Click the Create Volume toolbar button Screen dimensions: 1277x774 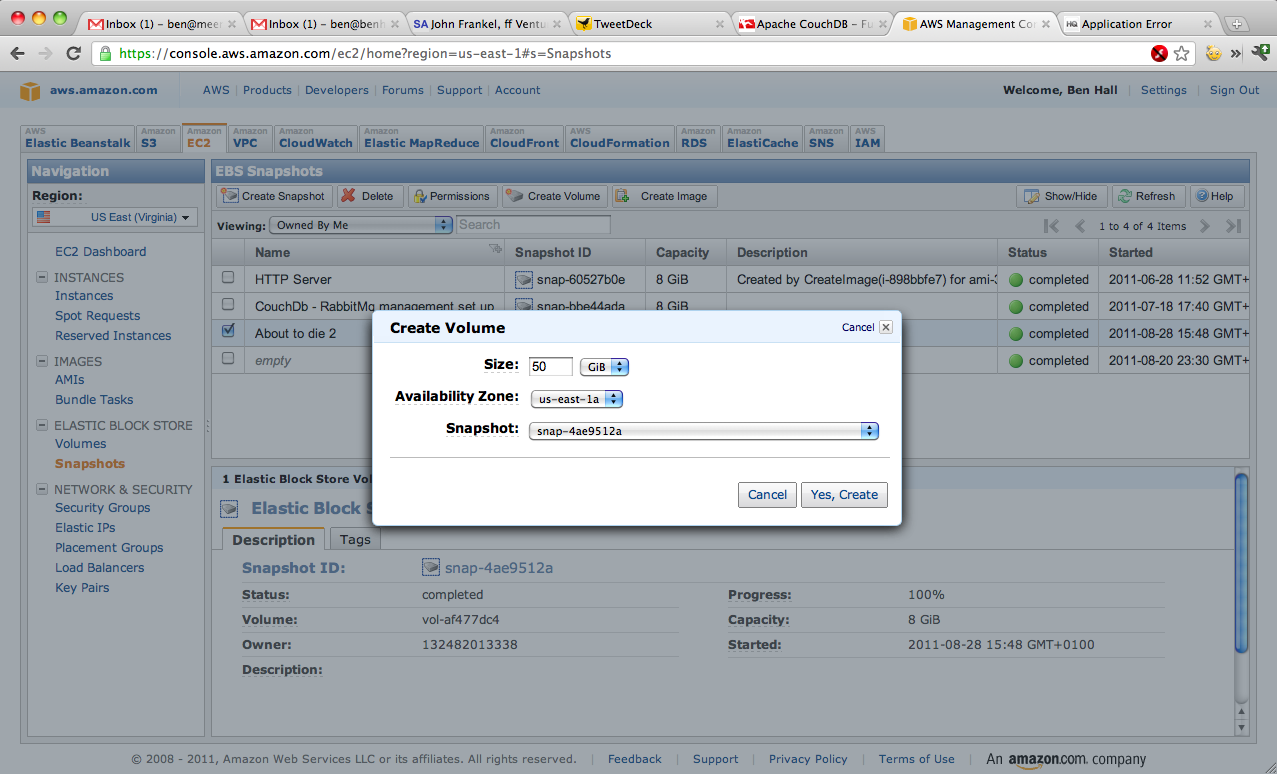tap(554, 196)
